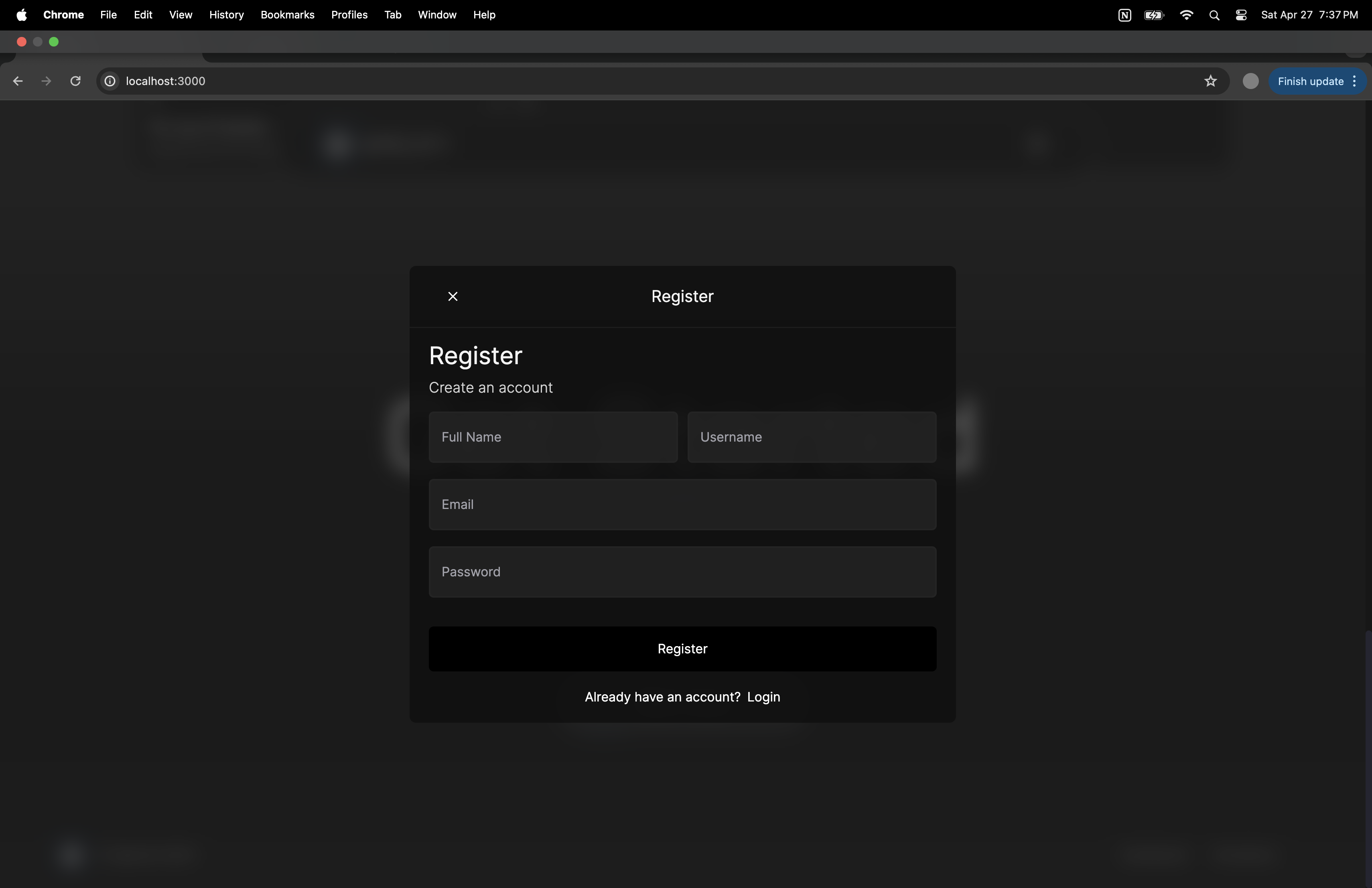Viewport: 1372px width, 888px height.
Task: Open the Wi-Fi status menu
Action: coord(1186,15)
